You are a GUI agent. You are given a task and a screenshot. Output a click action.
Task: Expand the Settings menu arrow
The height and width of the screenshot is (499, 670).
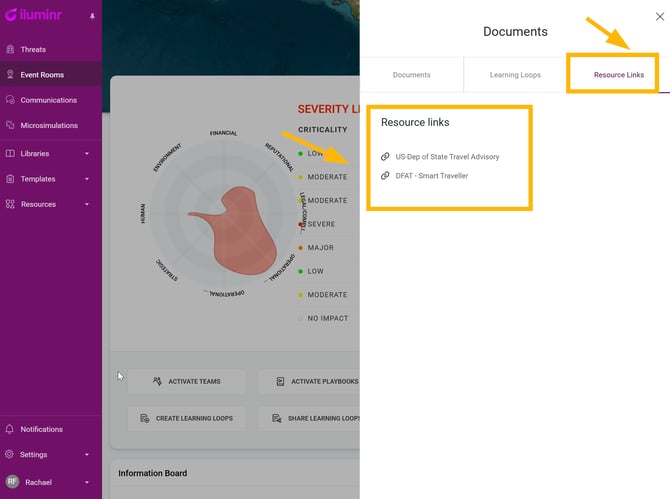[x=87, y=455]
